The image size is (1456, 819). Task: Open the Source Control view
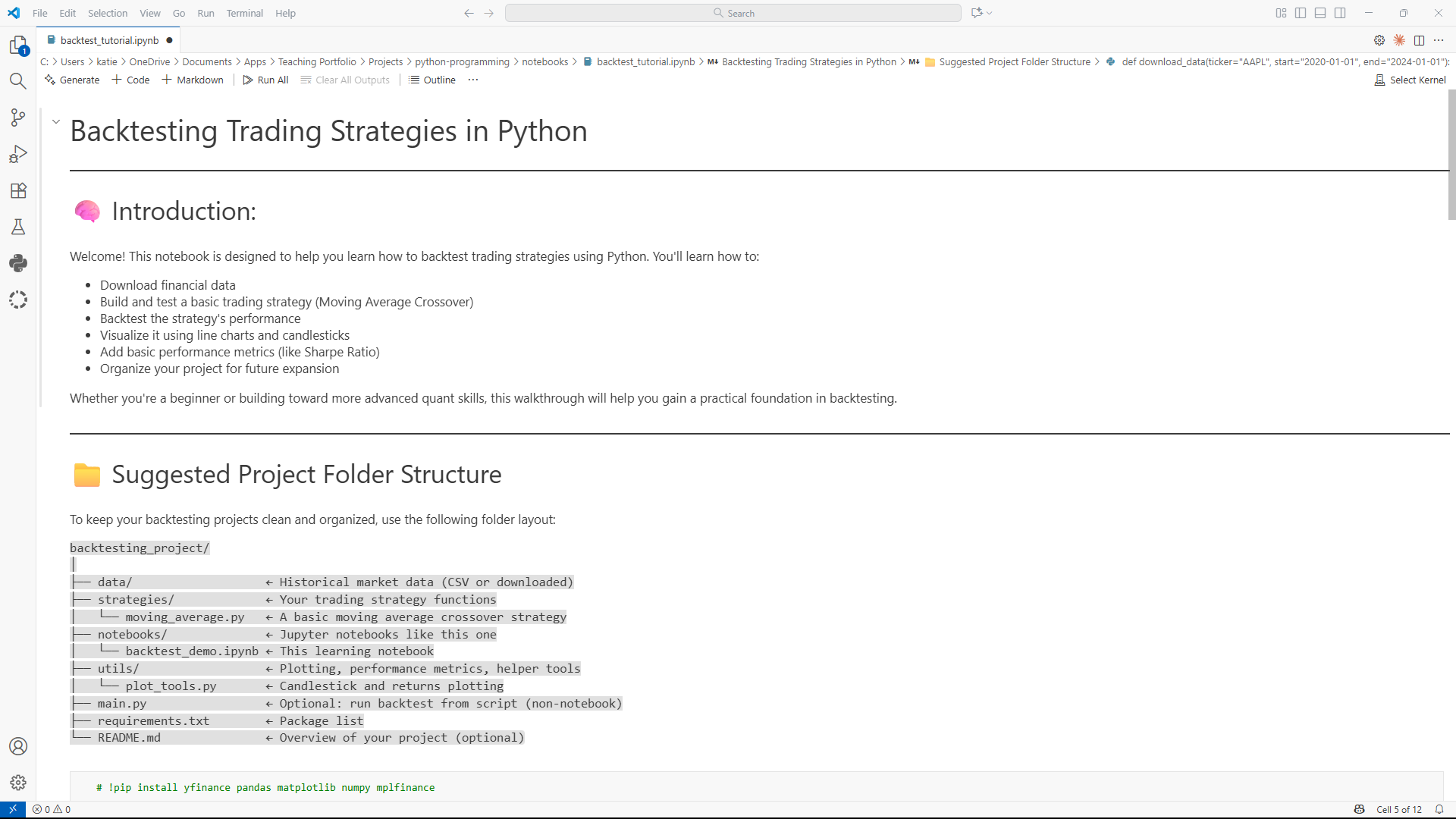[18, 118]
